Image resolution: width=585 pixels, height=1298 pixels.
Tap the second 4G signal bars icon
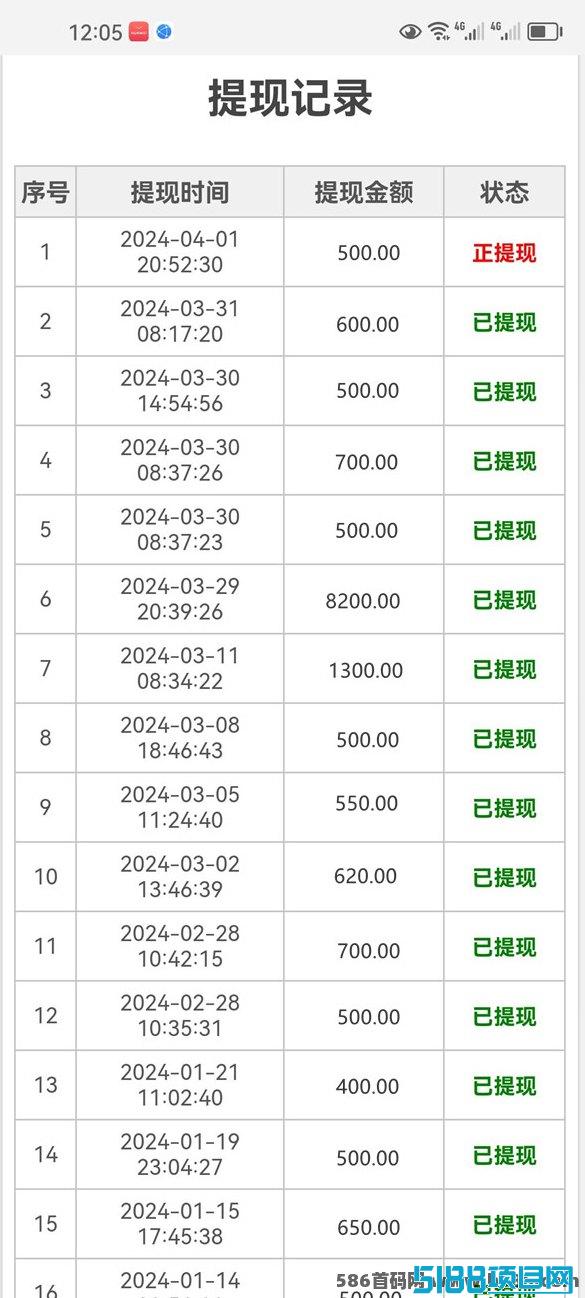pos(505,31)
